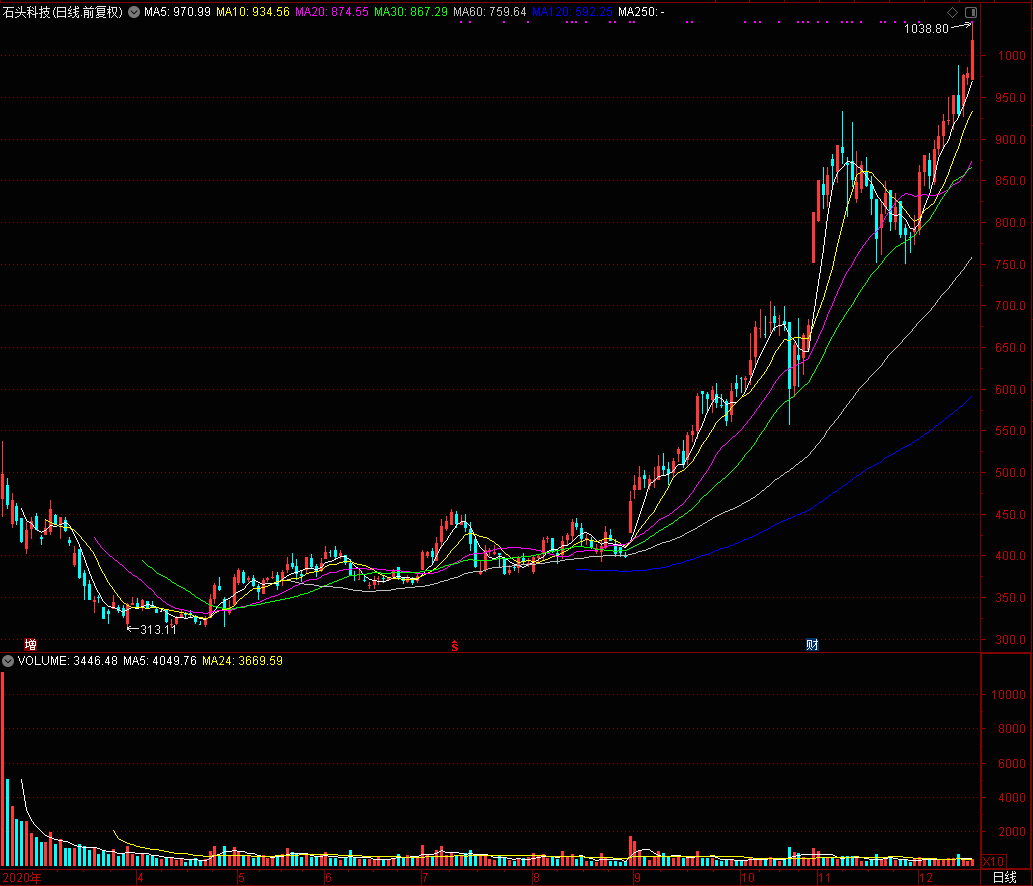Open the VOLUME indicator dropdown arrow
Image resolution: width=1033 pixels, height=886 pixels.
click(8, 661)
